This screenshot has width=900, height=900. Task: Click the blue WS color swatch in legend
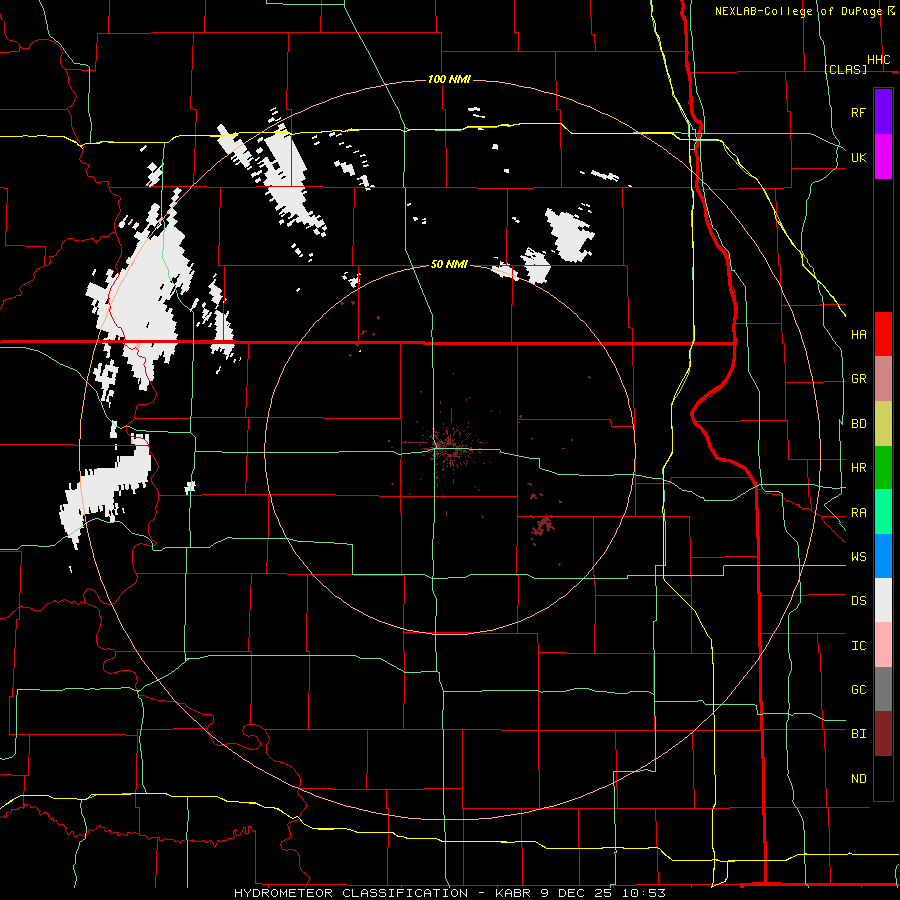pyautogui.click(x=883, y=556)
